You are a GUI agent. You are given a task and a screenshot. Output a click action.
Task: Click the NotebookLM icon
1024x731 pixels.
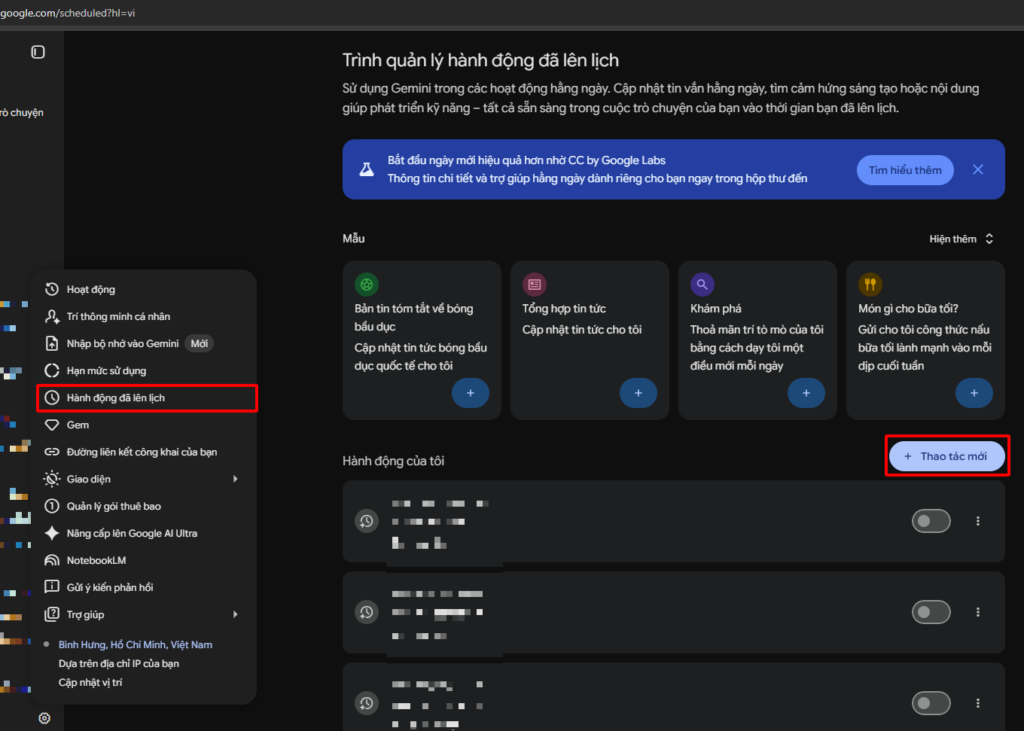[52, 560]
